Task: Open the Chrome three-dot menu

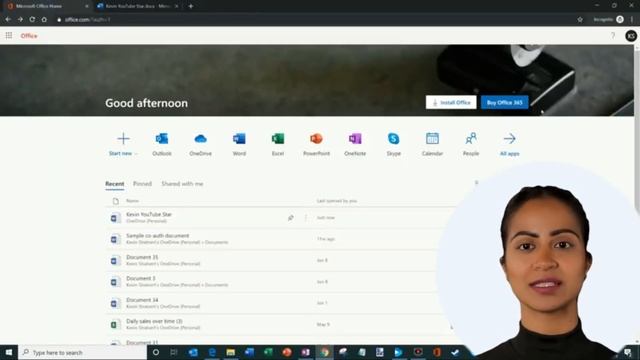Action: (x=632, y=19)
